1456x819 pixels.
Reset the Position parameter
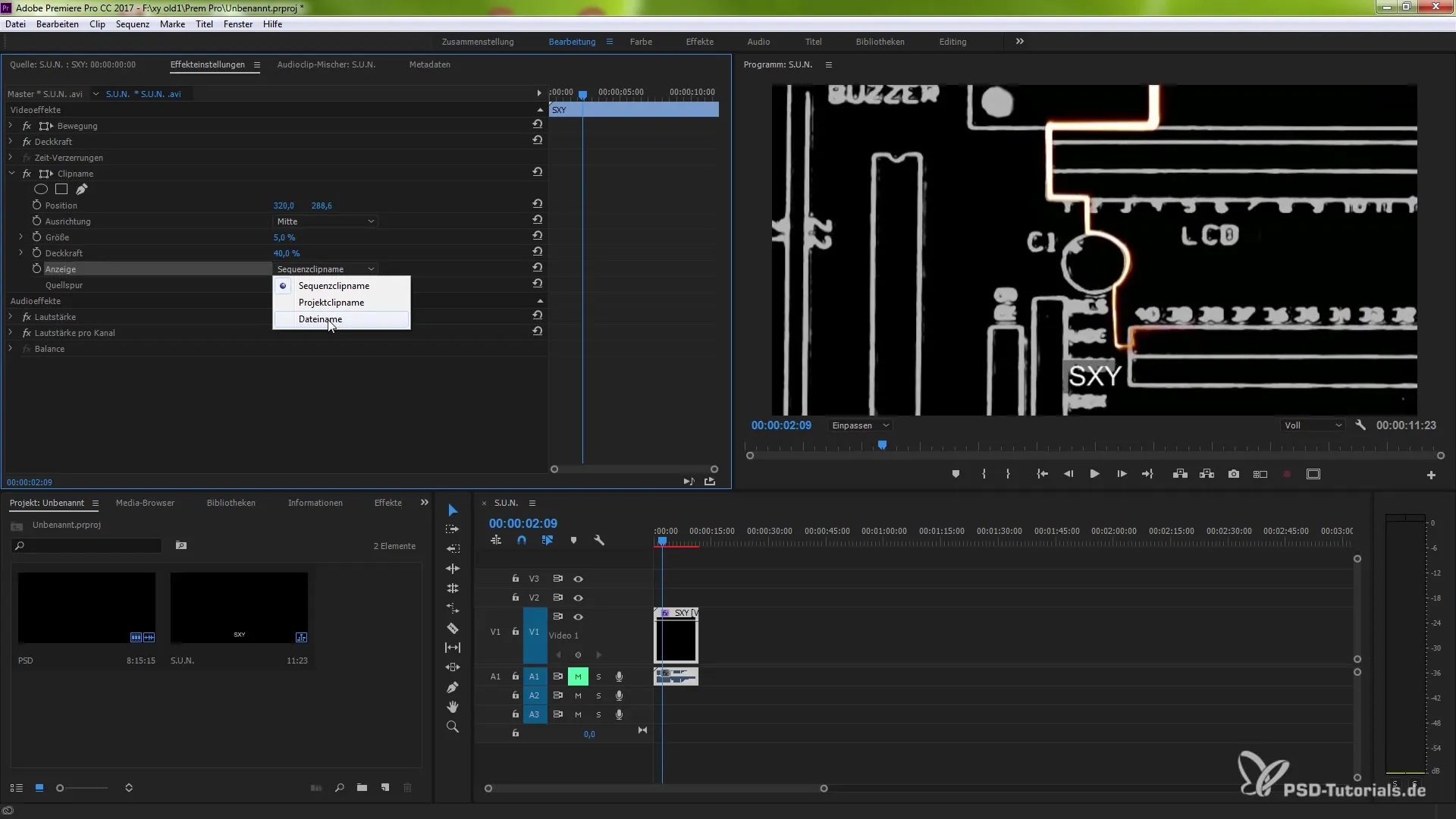[537, 204]
